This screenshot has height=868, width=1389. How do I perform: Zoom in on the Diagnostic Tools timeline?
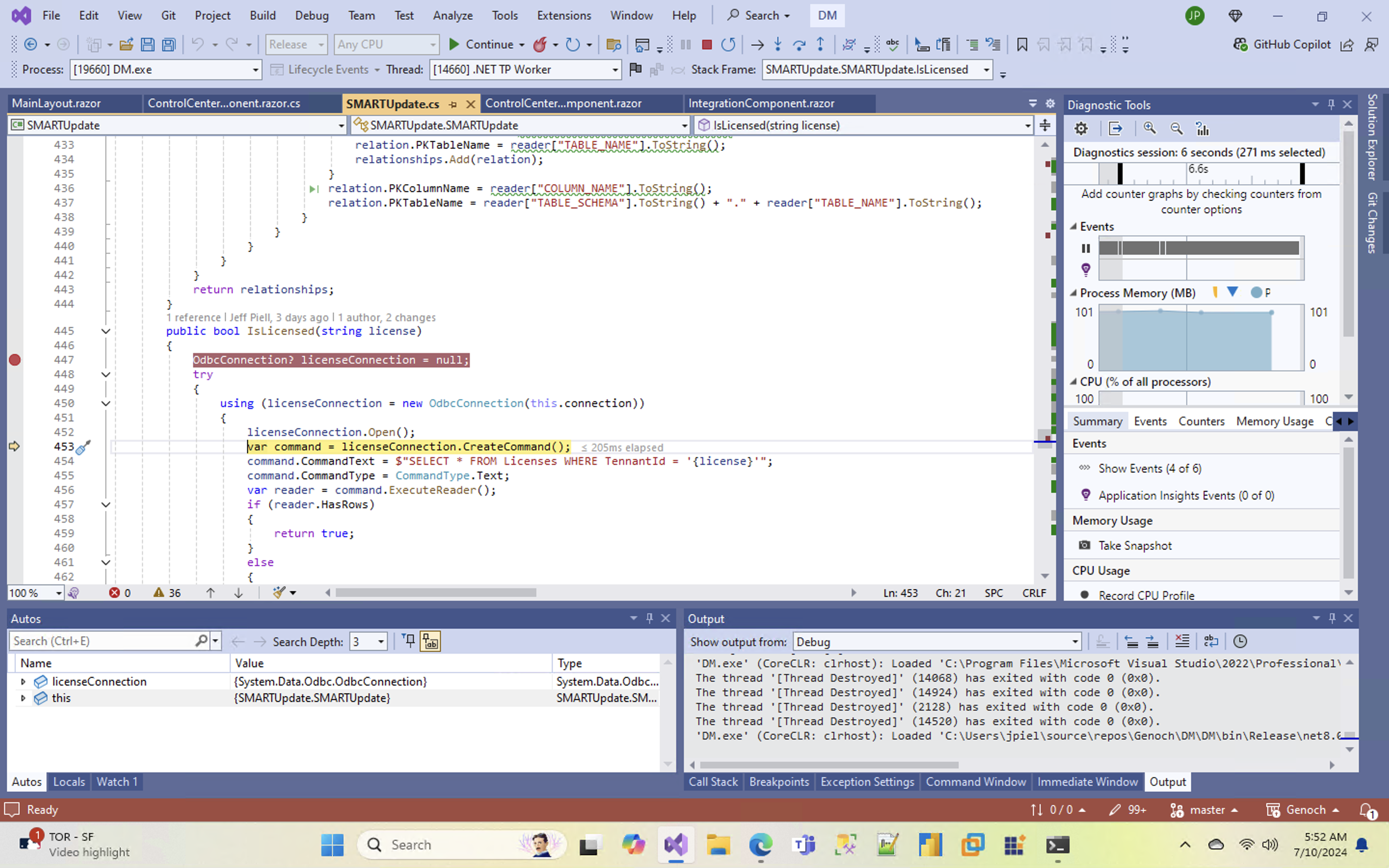[1150, 128]
